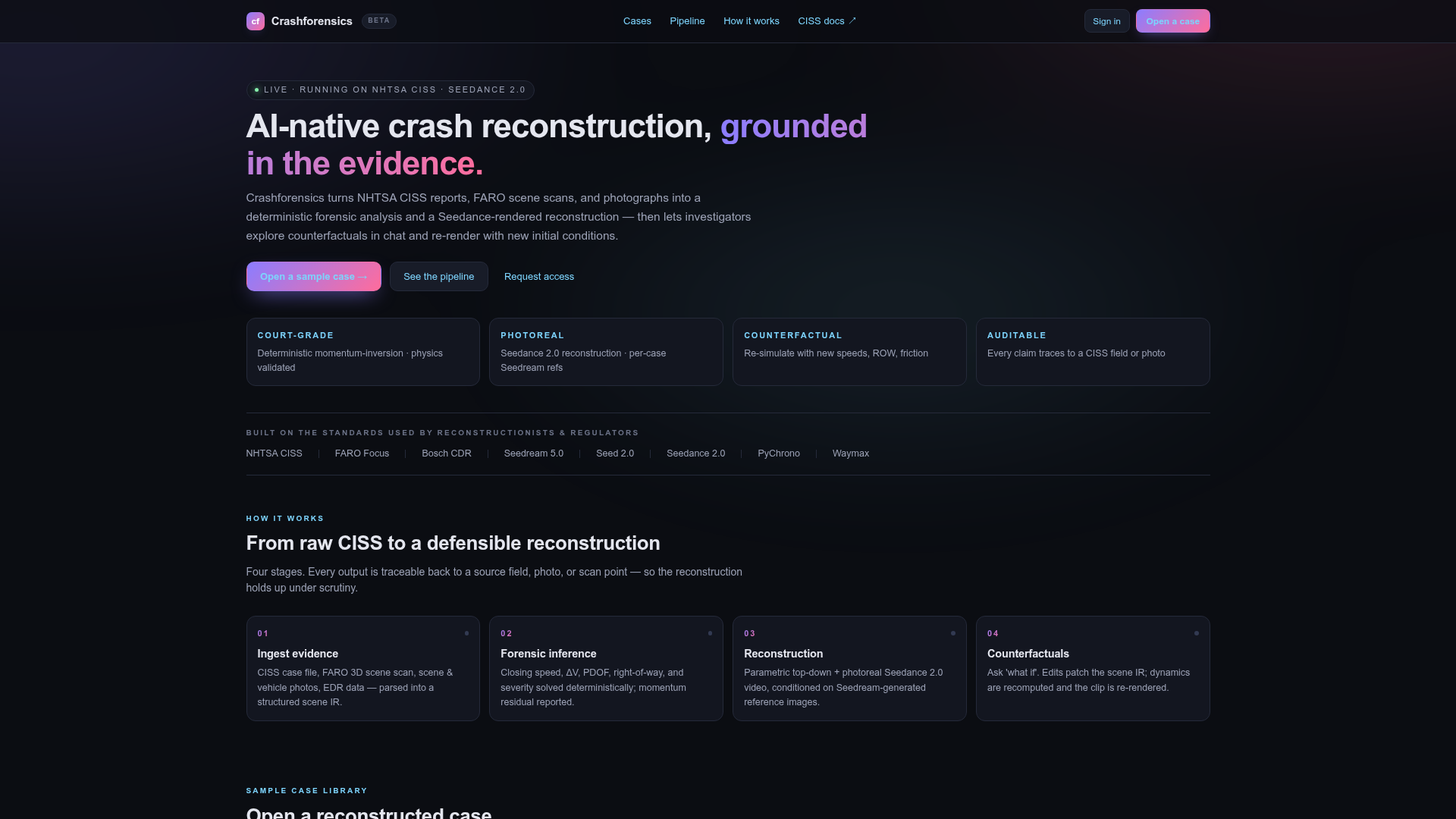This screenshot has width=1456, height=819.
Task: Click the AI-native crash reconstruction headline
Action: point(557,145)
